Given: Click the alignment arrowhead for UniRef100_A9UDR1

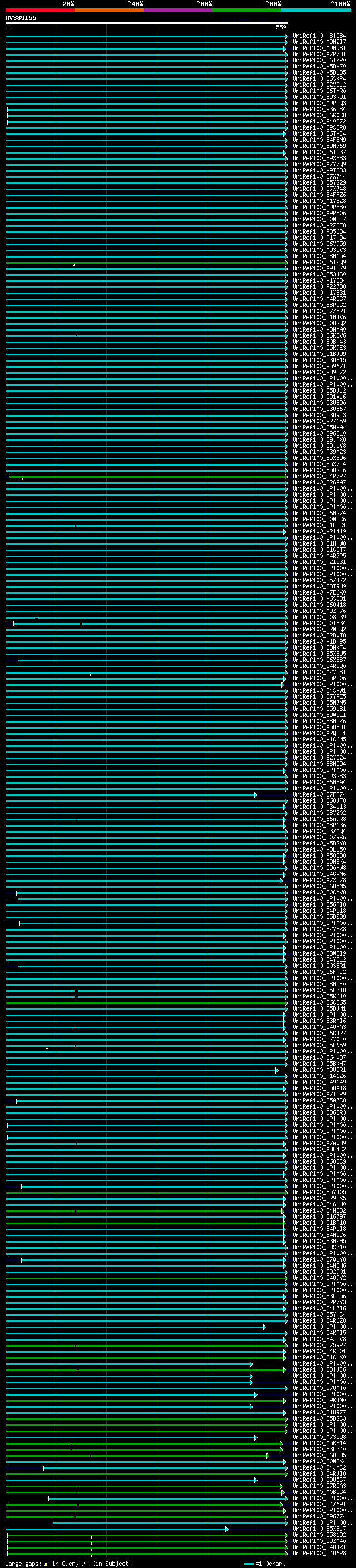Looking at the screenshot, I should click(x=277, y=1070).
